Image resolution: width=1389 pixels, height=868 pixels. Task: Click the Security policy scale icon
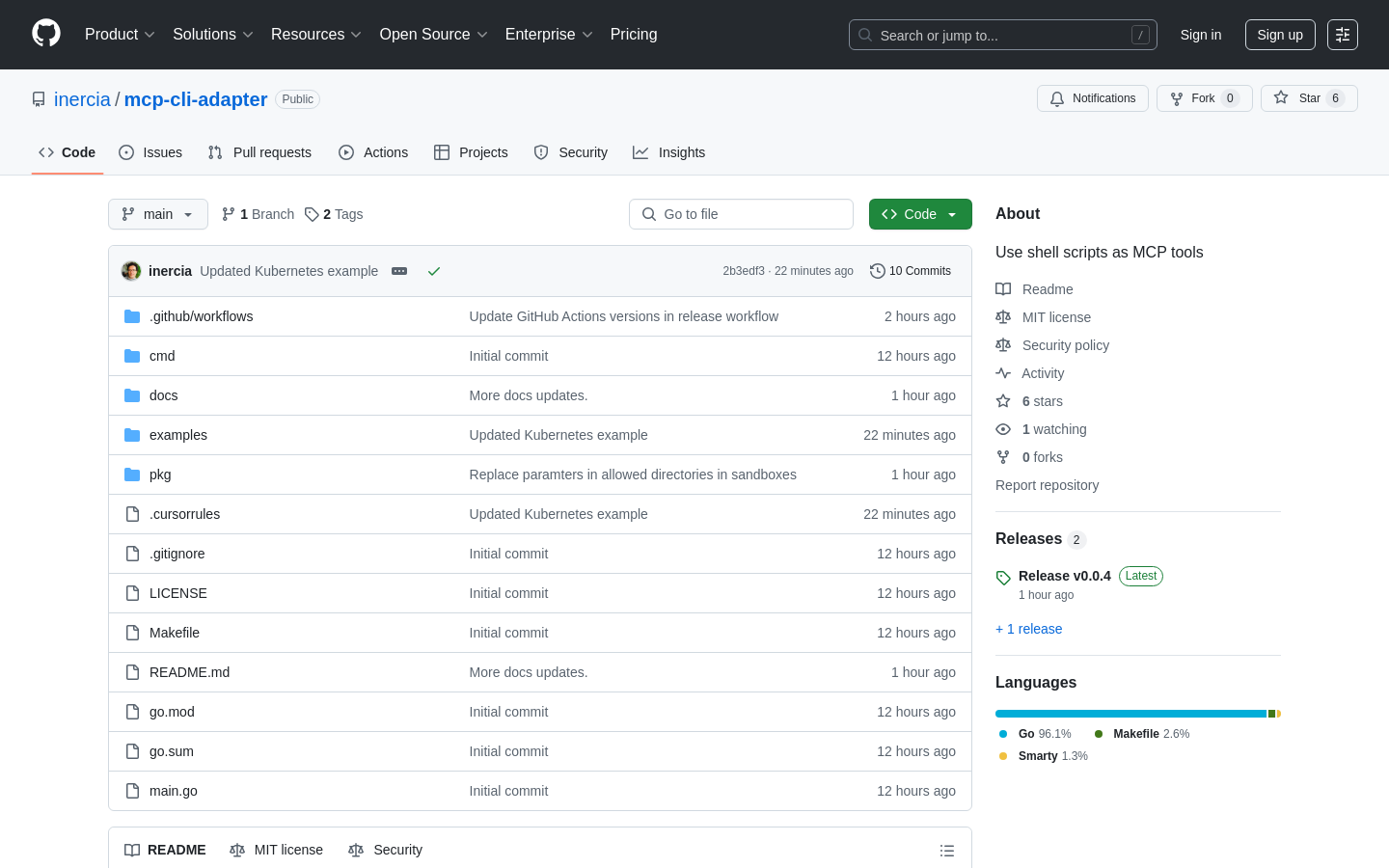pos(1003,345)
